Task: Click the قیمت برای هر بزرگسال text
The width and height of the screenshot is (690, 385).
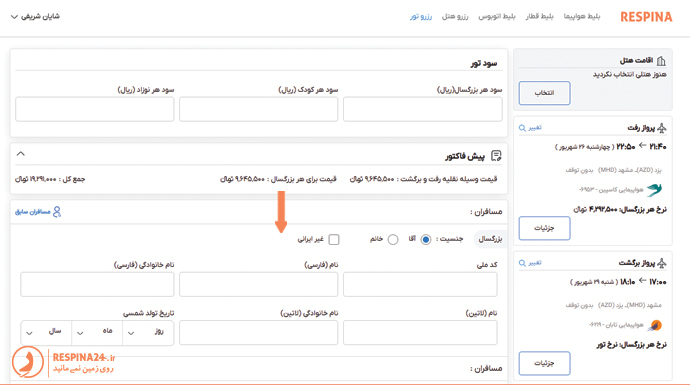Action: [x=278, y=179]
